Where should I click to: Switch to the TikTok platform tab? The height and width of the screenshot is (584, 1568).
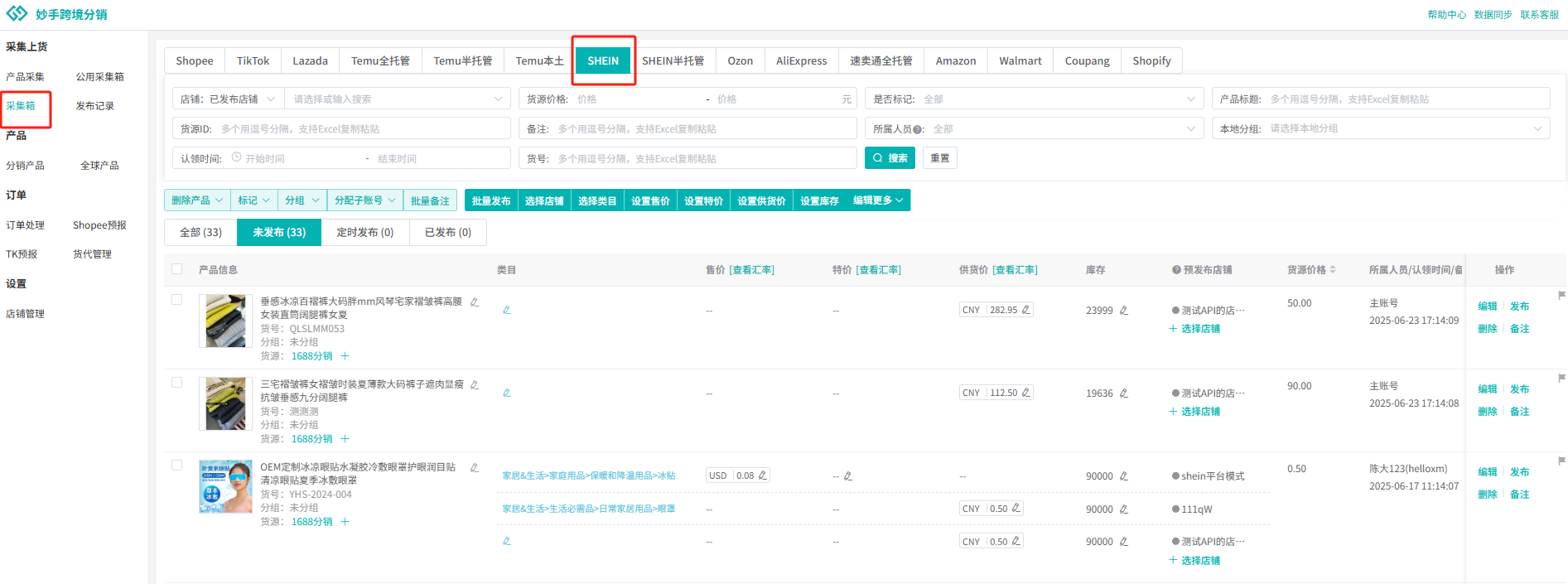(x=253, y=60)
